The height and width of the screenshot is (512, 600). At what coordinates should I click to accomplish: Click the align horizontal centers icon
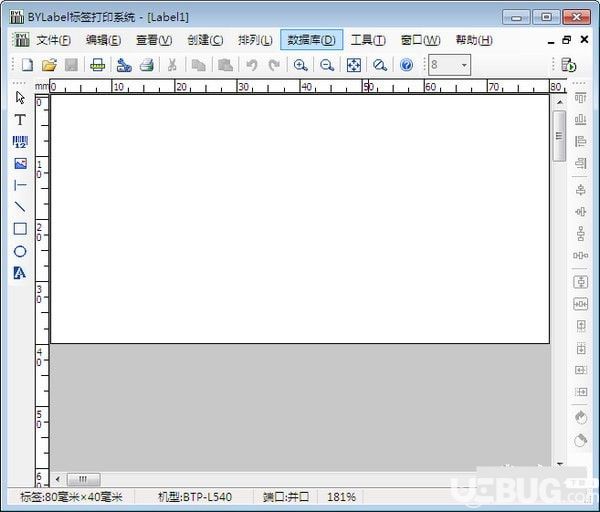point(580,190)
